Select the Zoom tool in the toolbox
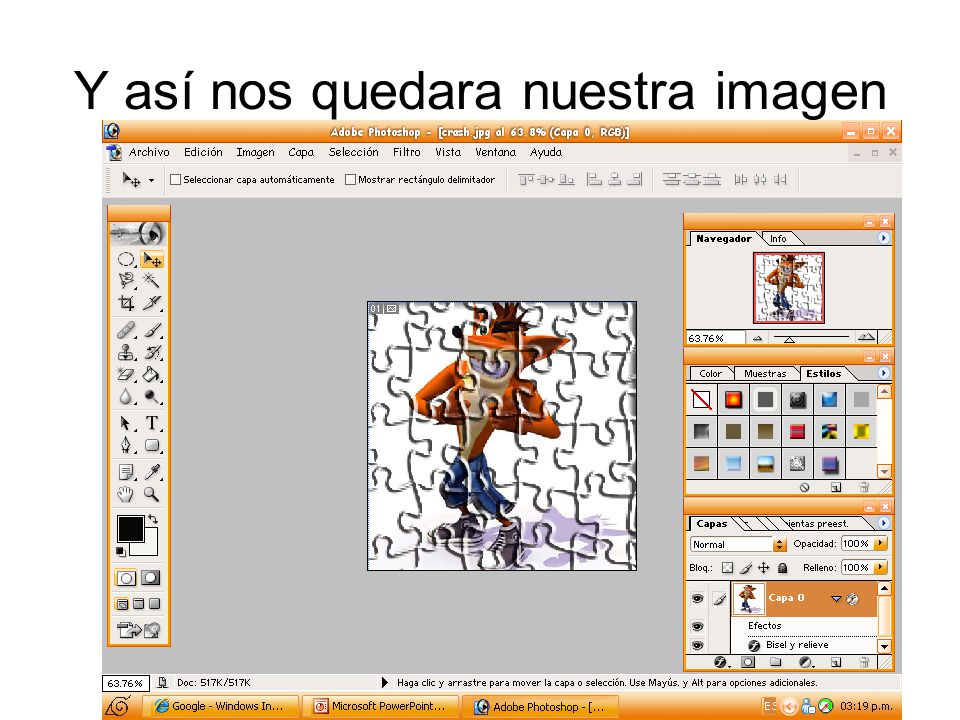 point(151,494)
